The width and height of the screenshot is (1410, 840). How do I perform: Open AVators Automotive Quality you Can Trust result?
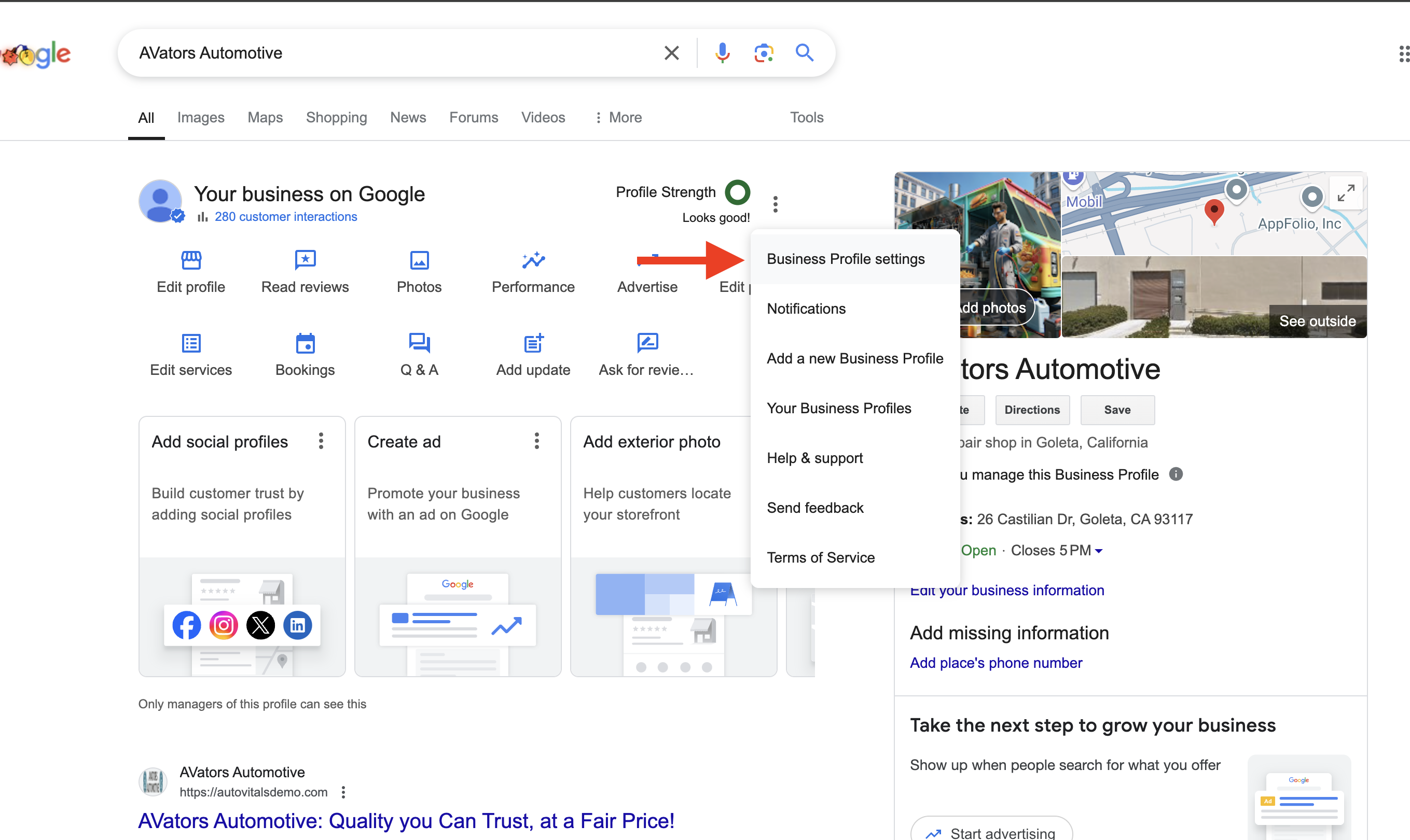point(406,821)
